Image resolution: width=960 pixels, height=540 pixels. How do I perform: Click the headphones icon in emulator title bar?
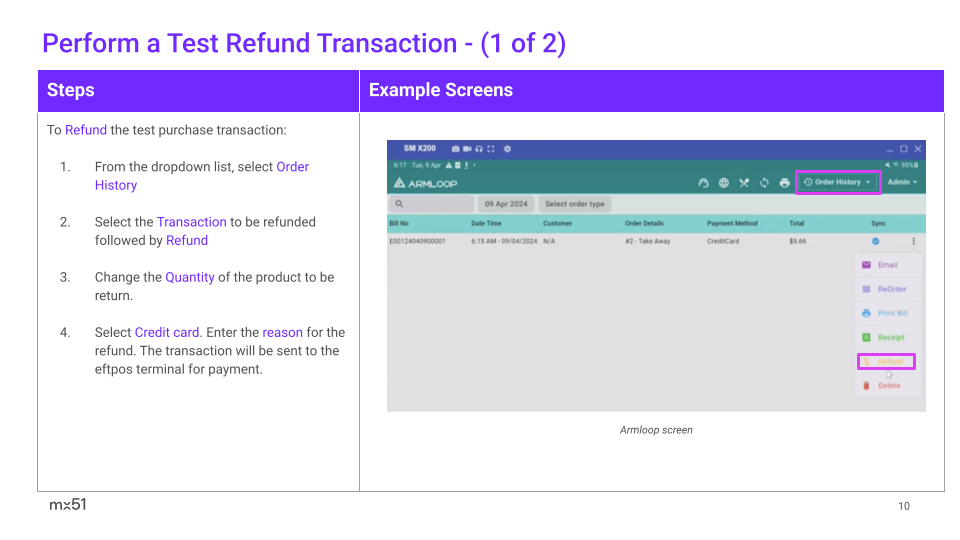pyautogui.click(x=479, y=149)
